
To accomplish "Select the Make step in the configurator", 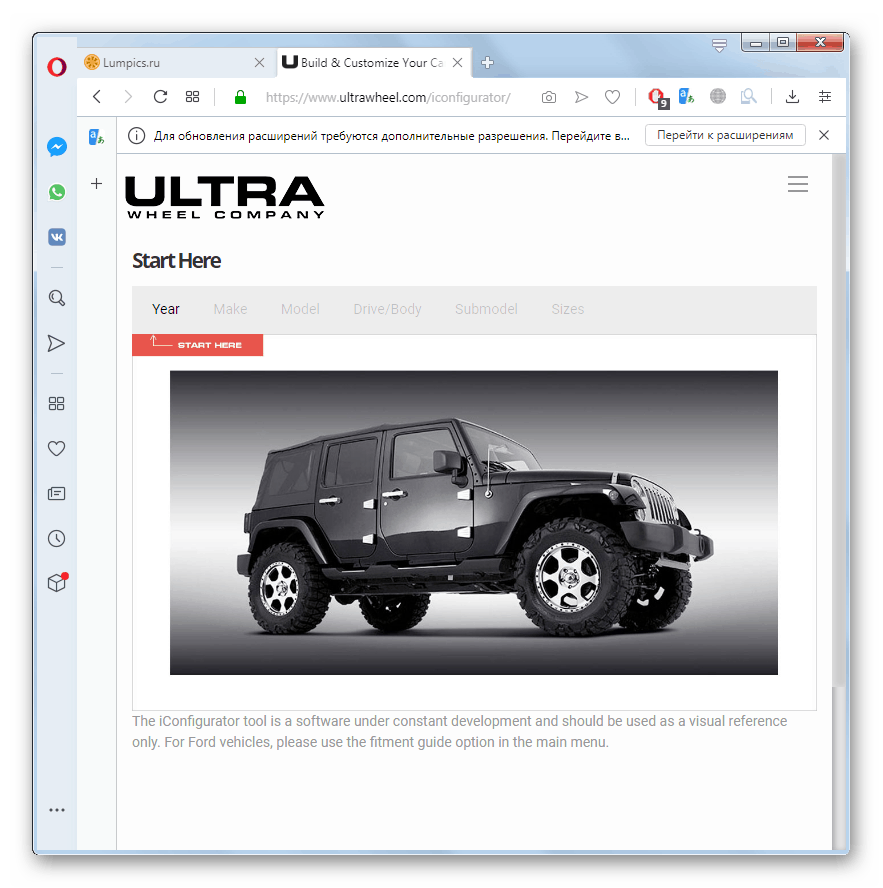I will pos(229,309).
